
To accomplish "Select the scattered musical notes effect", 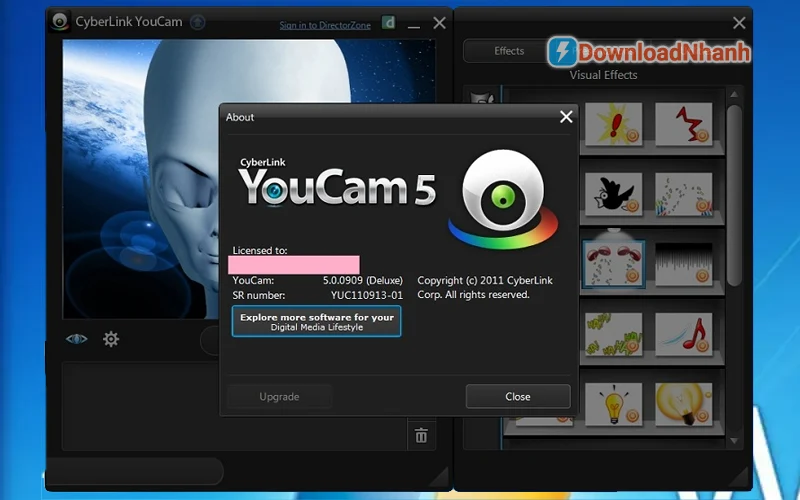I will coord(683,194).
